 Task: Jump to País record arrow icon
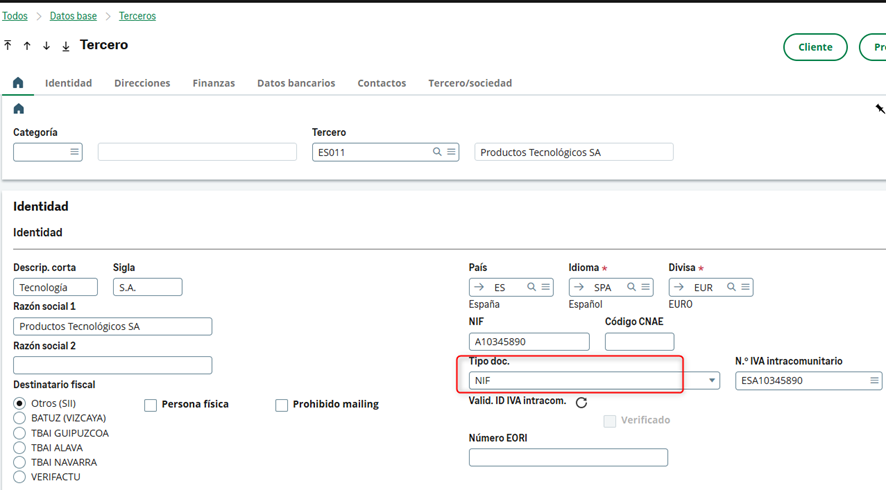[x=479, y=287]
